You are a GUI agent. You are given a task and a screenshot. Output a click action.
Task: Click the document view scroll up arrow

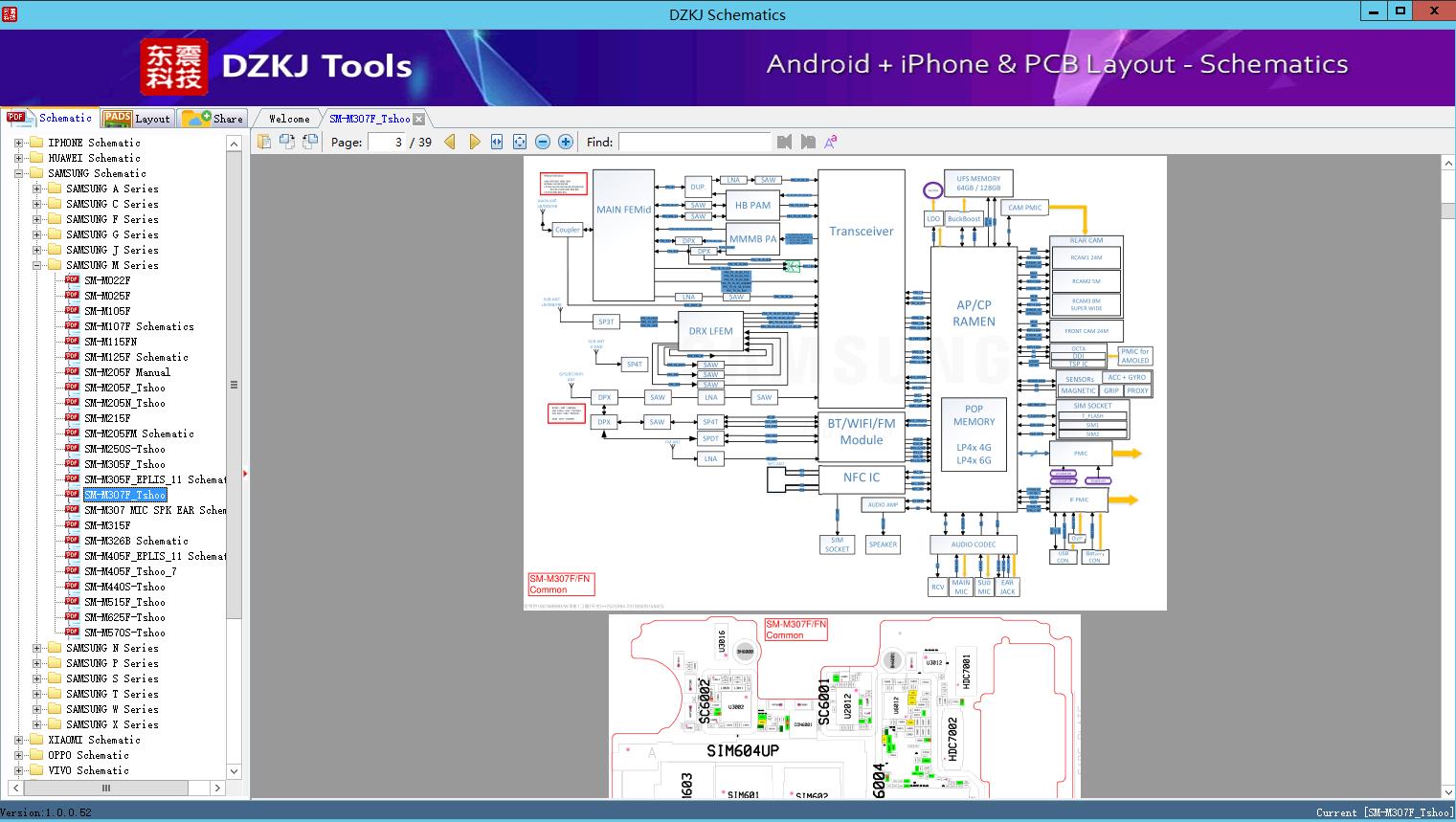tap(1447, 164)
